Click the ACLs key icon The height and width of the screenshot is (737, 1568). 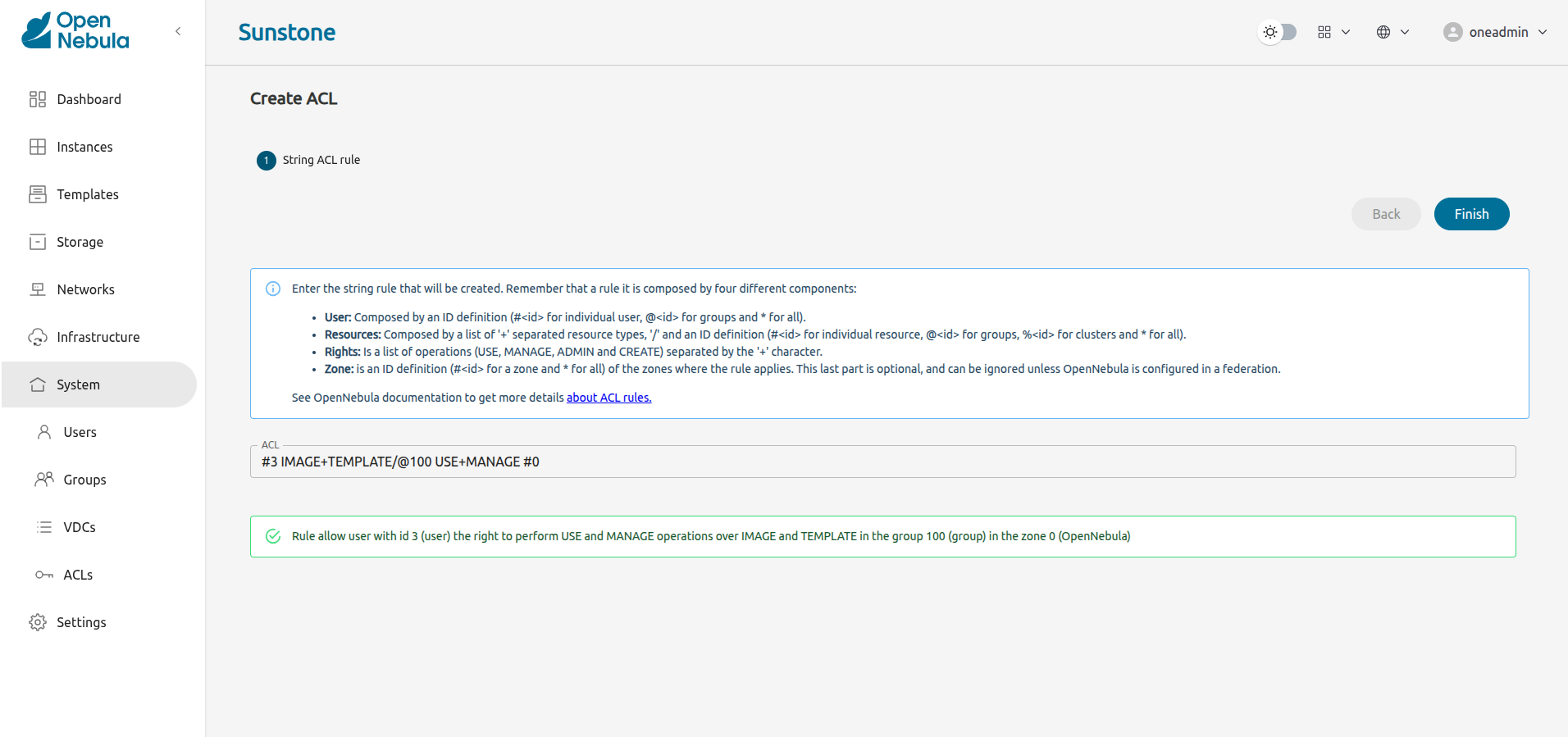pyautogui.click(x=44, y=575)
